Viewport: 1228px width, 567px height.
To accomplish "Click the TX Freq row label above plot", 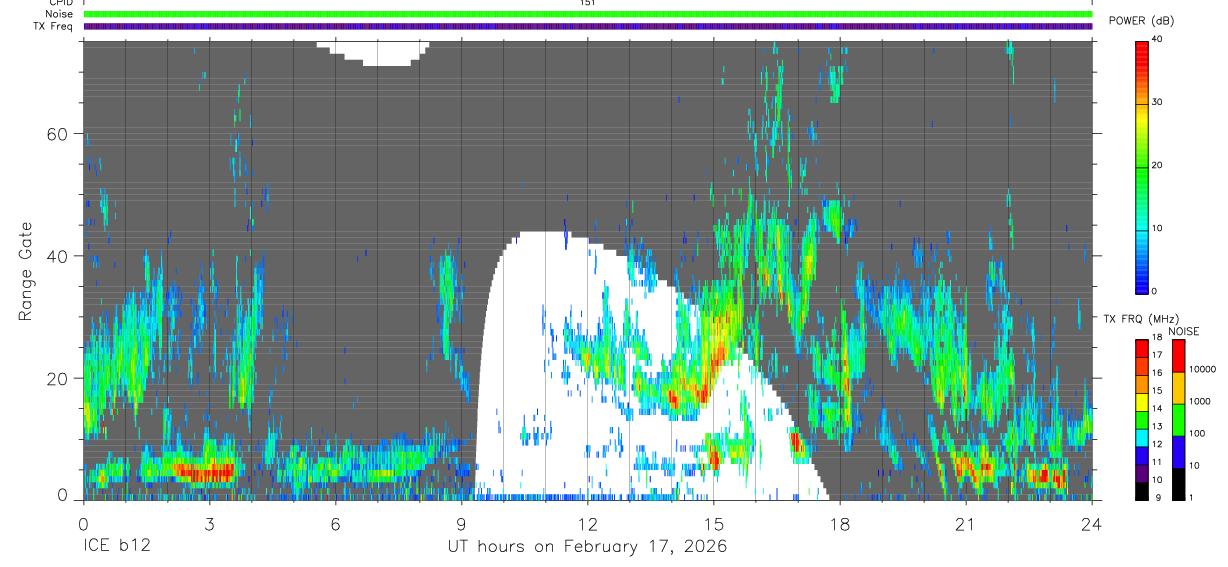I will point(55,26).
